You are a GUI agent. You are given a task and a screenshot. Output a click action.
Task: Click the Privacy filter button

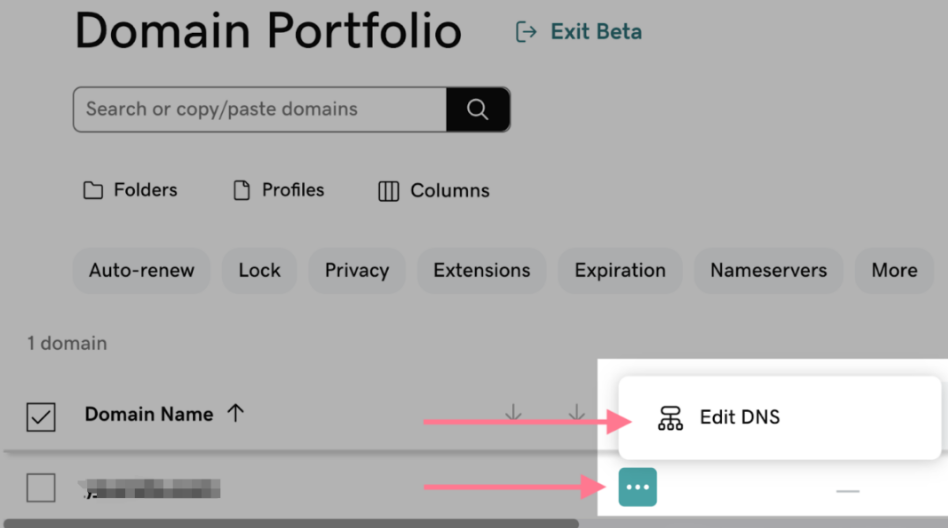[356, 271]
